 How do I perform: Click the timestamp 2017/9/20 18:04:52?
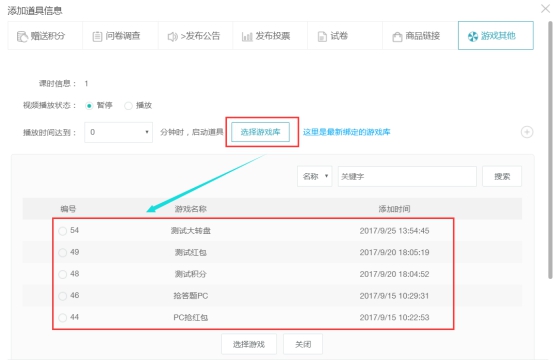click(x=394, y=275)
